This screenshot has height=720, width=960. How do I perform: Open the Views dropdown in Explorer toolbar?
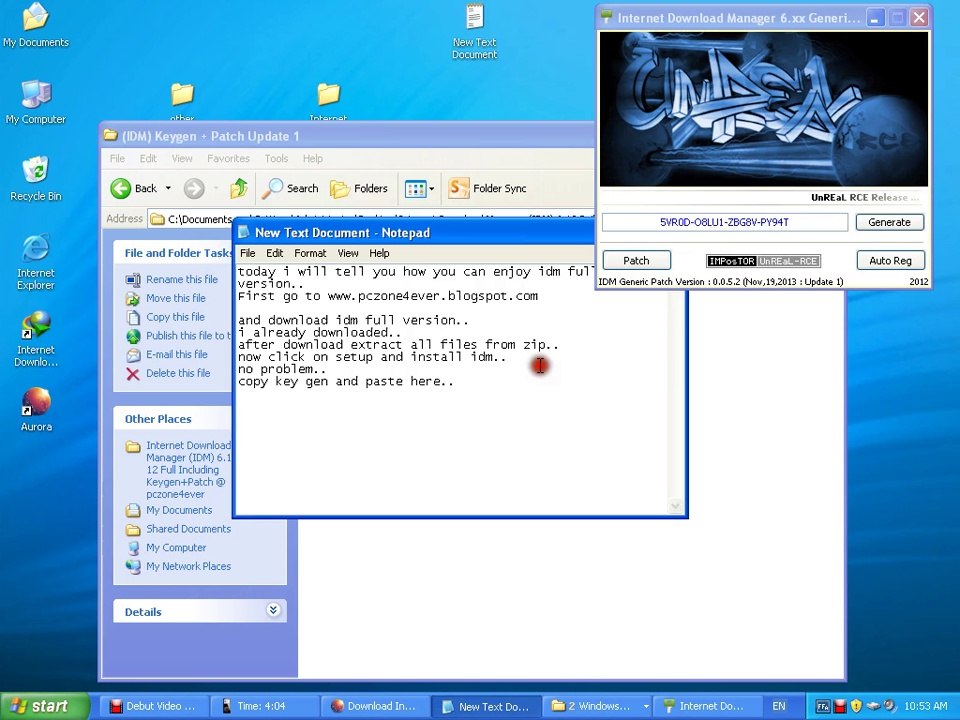point(419,188)
